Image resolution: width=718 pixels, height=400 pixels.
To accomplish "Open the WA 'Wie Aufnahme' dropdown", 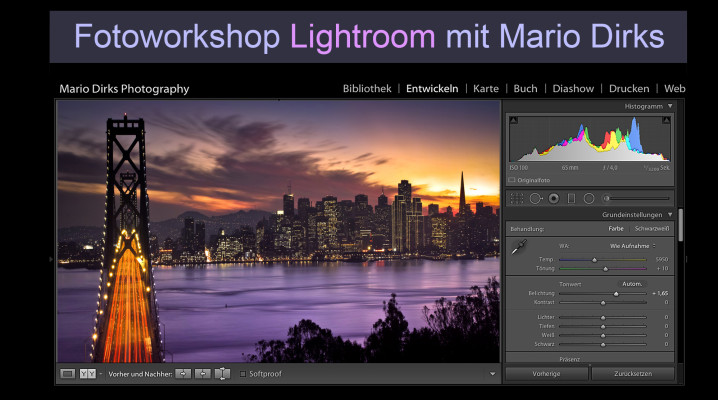I will pos(632,246).
